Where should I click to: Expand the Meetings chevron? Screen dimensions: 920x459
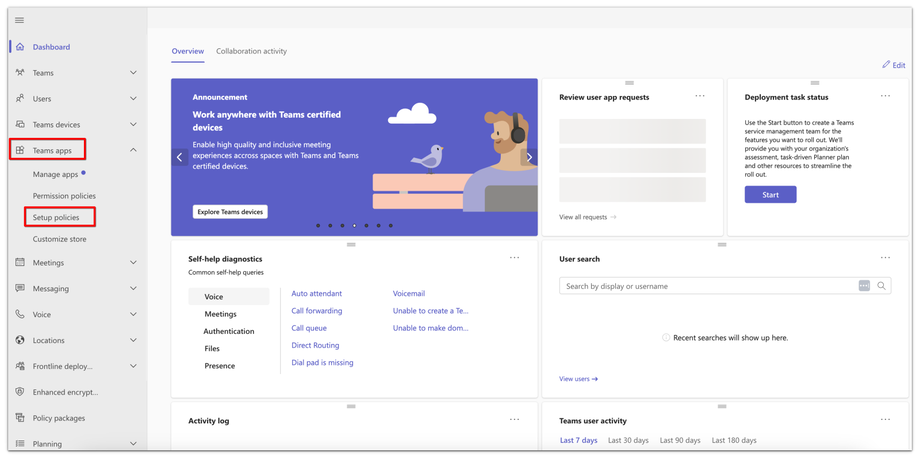tap(133, 262)
